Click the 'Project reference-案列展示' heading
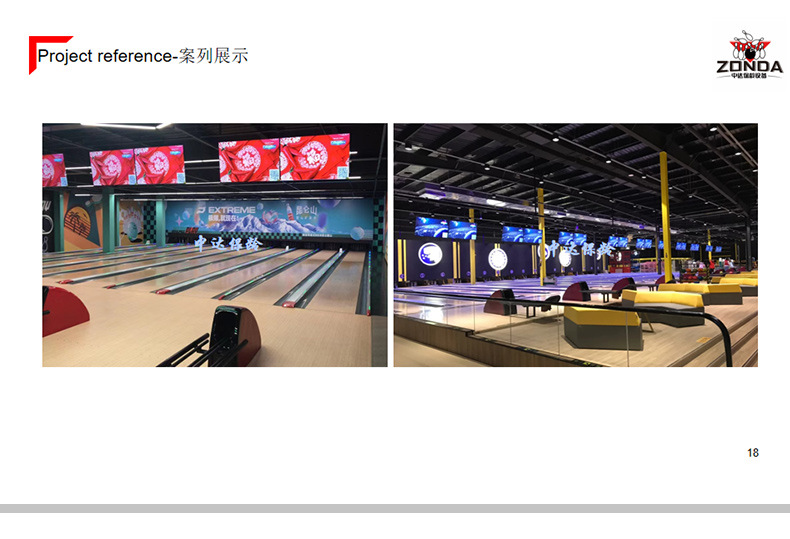Image resolution: width=790 pixels, height=539 pixels. coord(143,55)
